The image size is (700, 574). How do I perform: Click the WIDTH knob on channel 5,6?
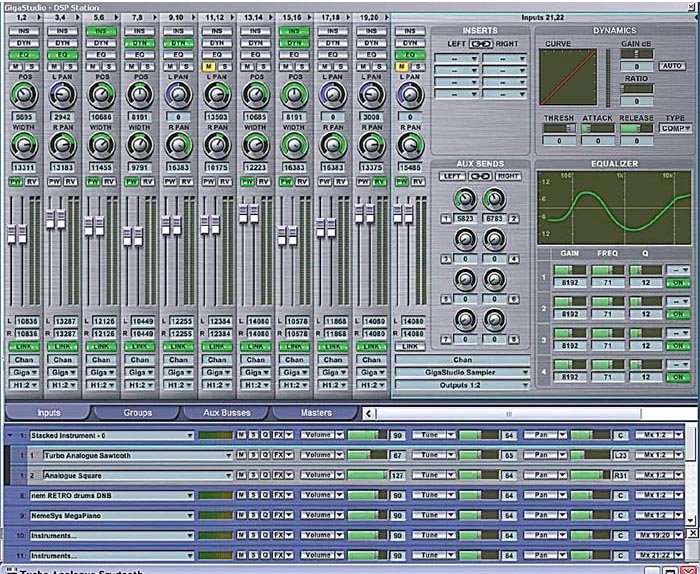pyautogui.click(x=101, y=146)
